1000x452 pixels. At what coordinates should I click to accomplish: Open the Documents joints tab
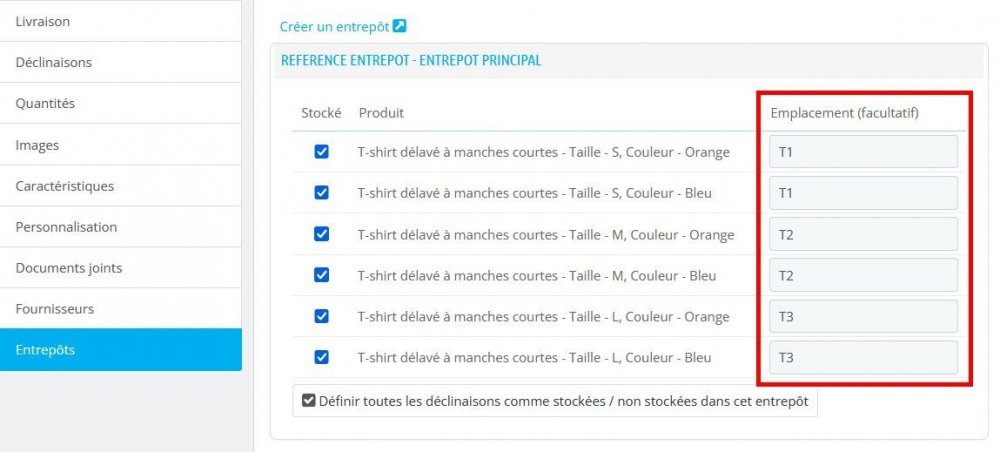120,268
